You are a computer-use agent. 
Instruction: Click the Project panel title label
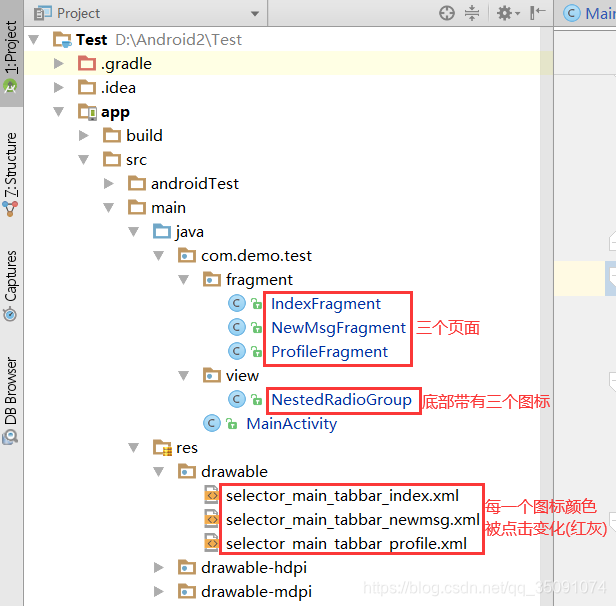pos(79,14)
